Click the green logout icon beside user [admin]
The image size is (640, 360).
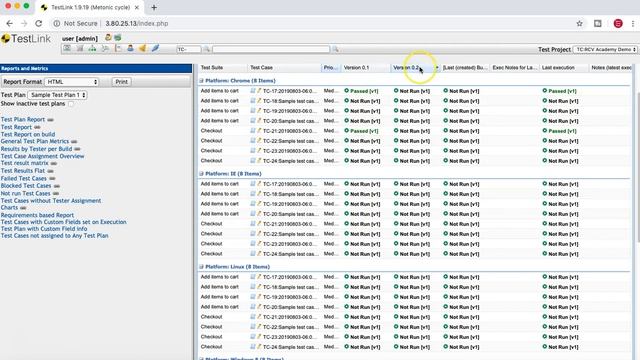[118, 38]
